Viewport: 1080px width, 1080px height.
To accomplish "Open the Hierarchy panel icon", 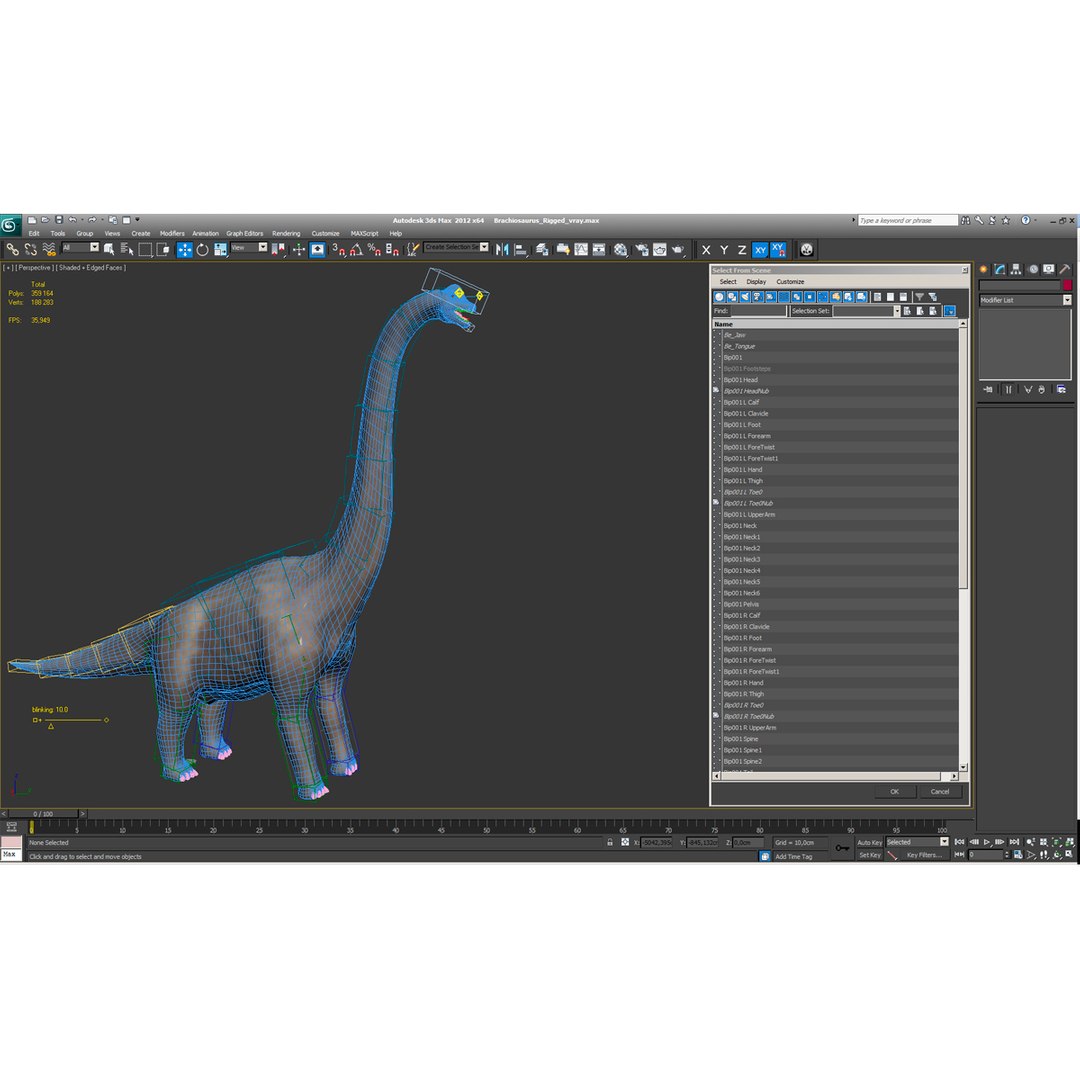I will (1016, 269).
